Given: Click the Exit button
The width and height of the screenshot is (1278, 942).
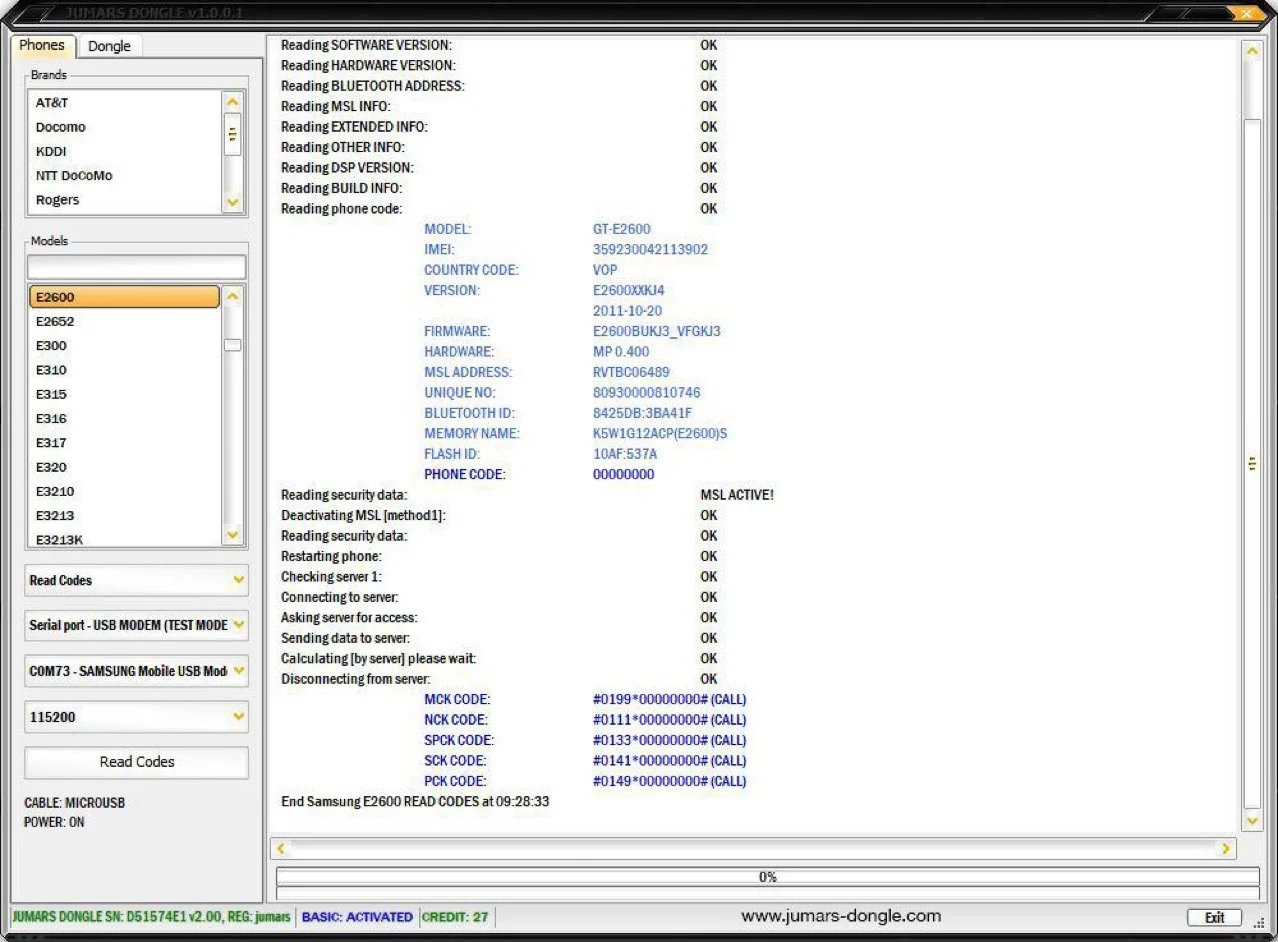Looking at the screenshot, I should (1214, 917).
